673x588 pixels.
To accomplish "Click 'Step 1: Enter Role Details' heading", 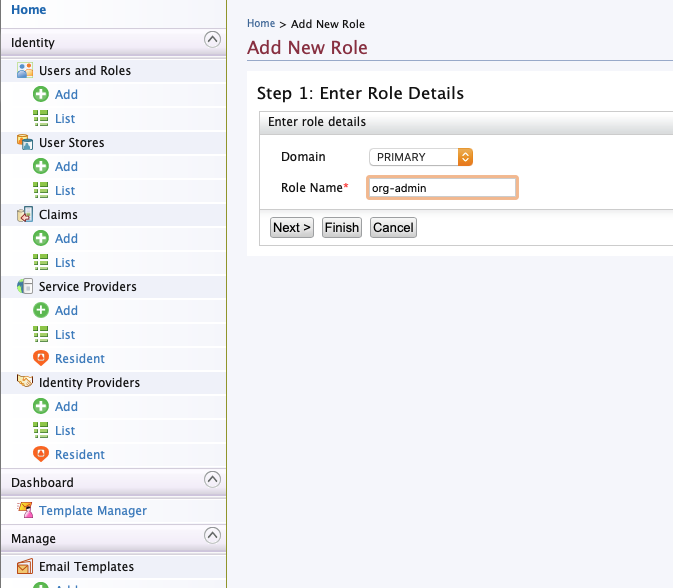I will [361, 94].
